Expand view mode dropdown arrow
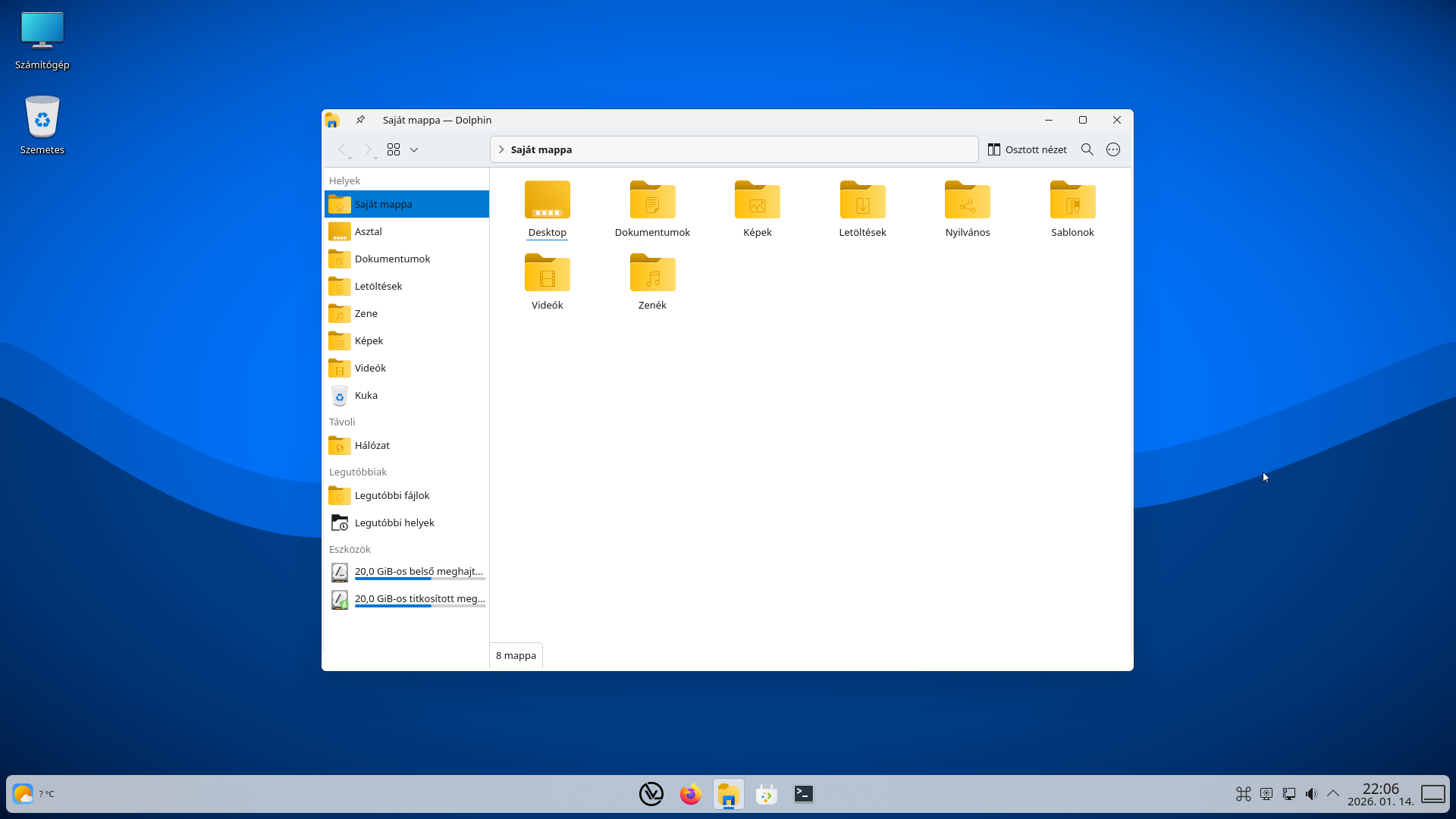This screenshot has height=819, width=1456. point(414,149)
